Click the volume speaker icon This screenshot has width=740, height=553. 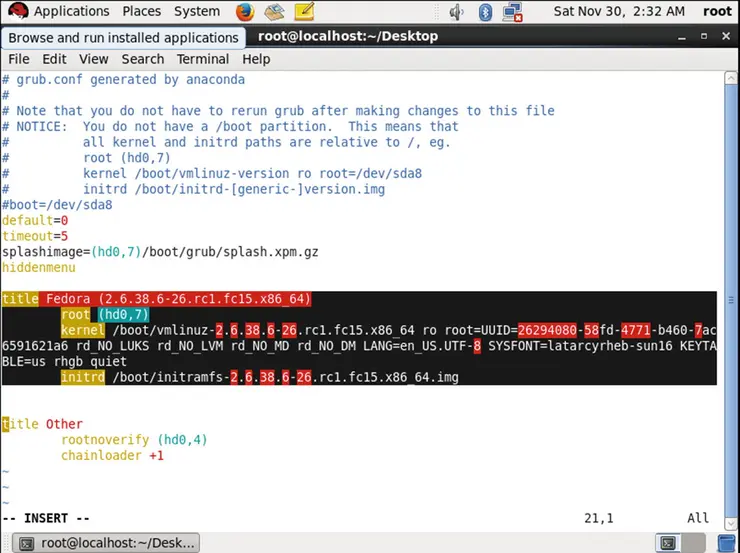tap(457, 12)
